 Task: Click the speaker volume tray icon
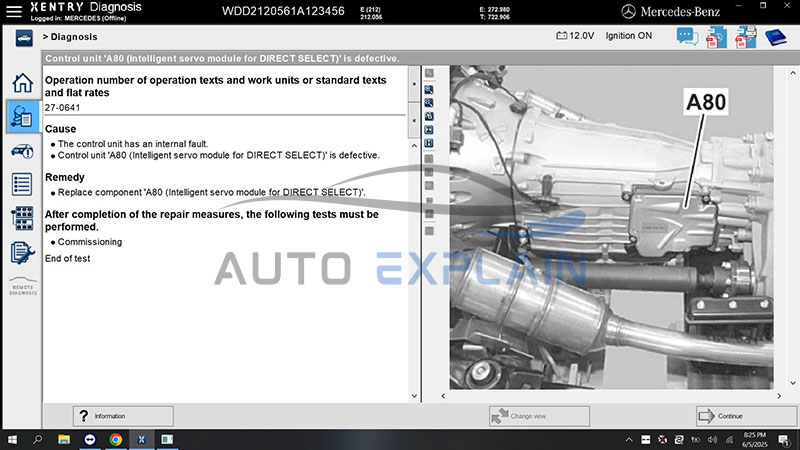(x=713, y=440)
